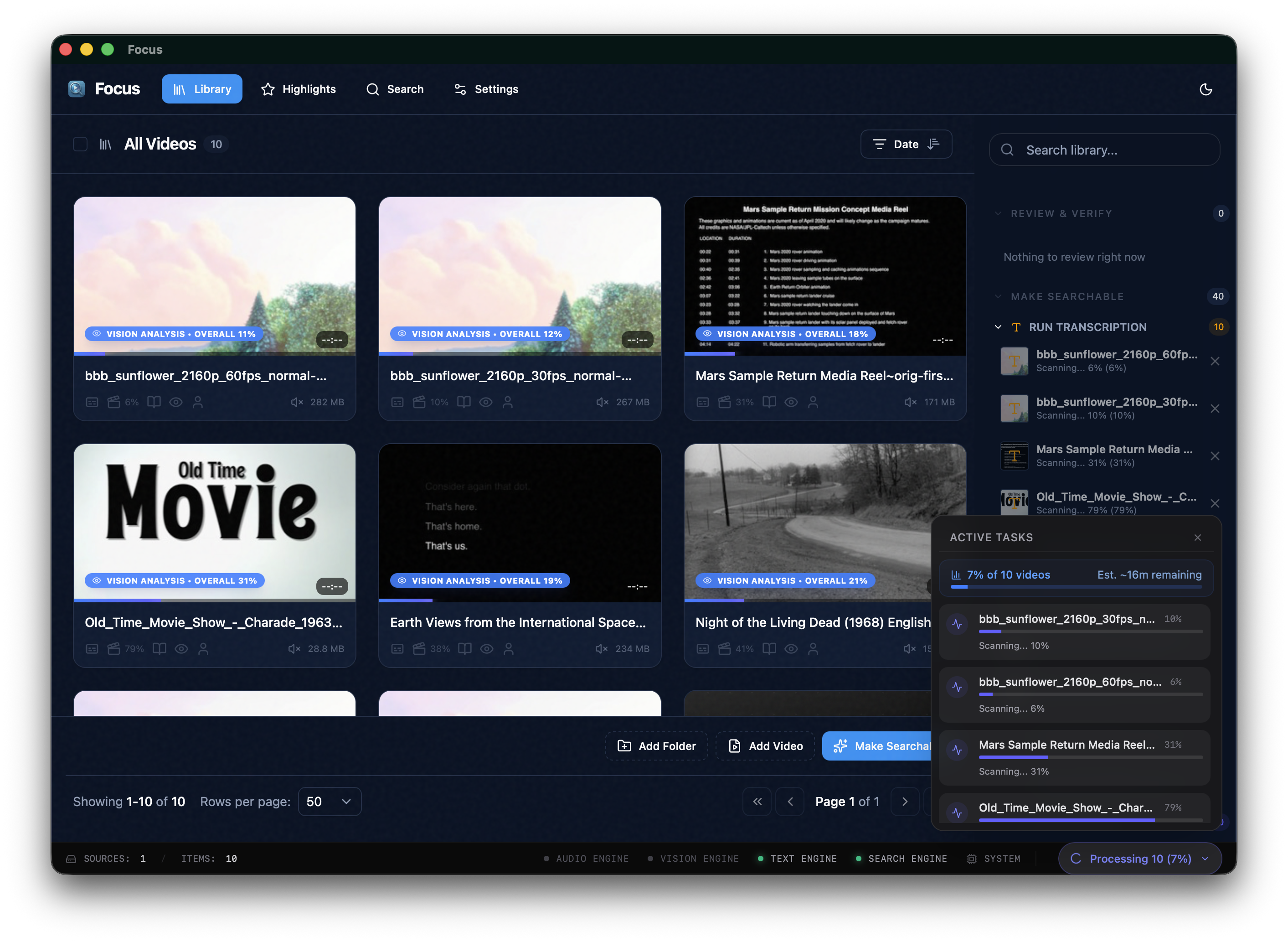Click the book icon on bbb_sunflower 30fps card
1288x942 pixels.
tap(464, 402)
